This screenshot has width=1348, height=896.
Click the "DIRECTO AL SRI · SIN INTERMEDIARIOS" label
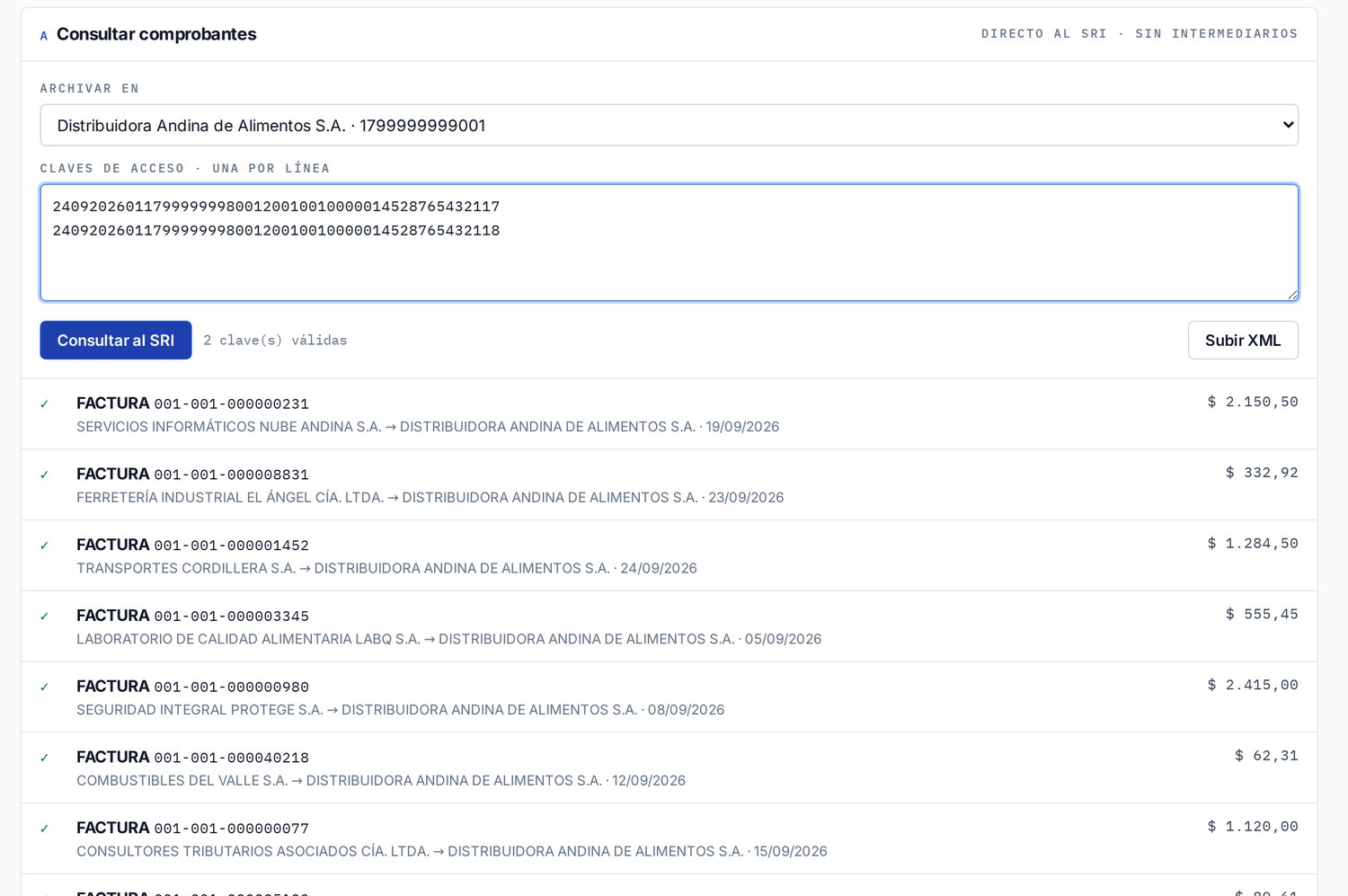(x=1140, y=34)
